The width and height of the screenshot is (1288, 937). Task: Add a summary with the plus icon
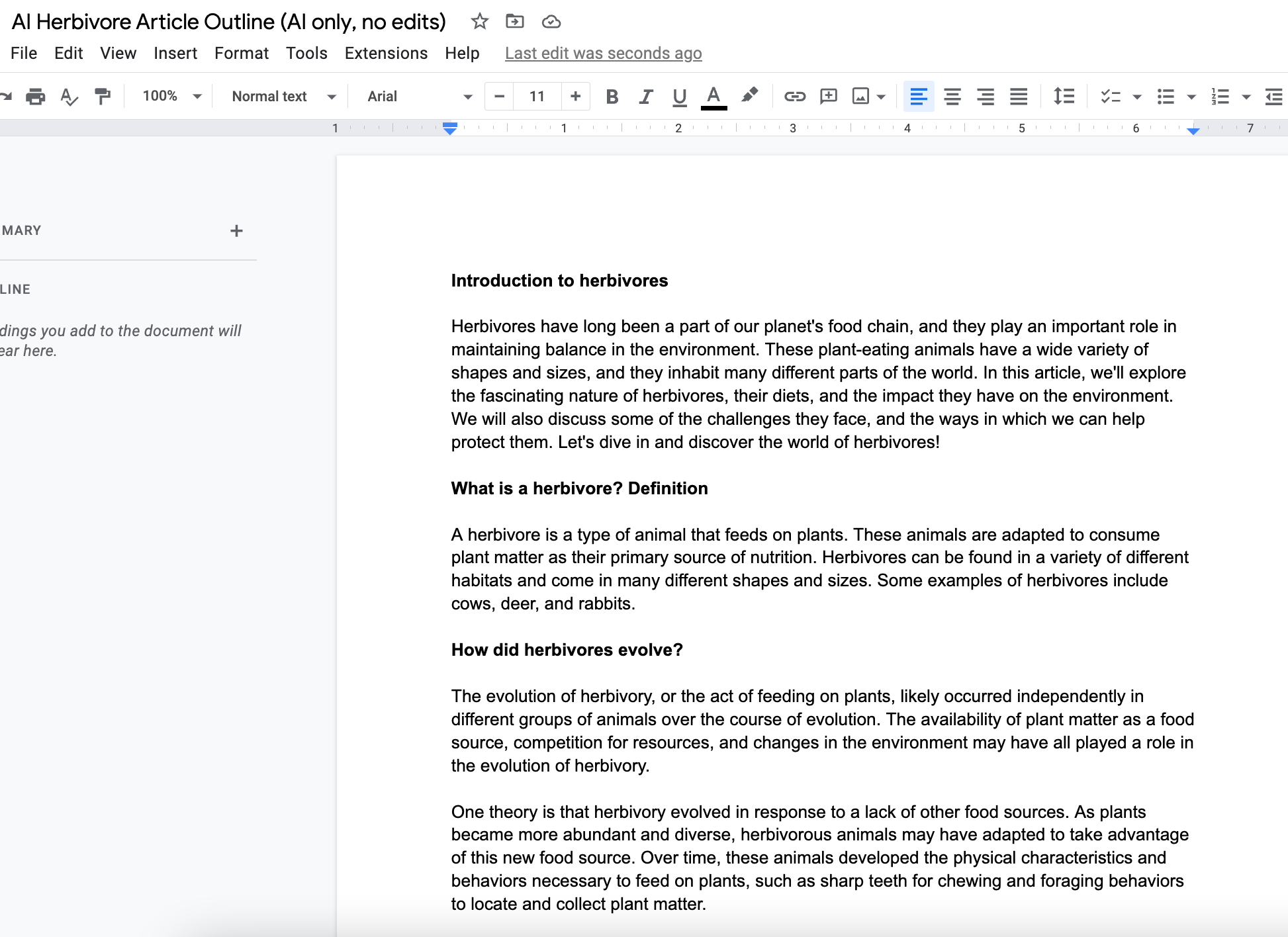[x=236, y=231]
